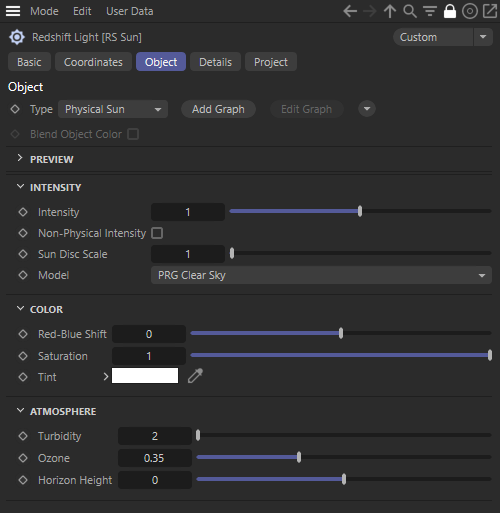This screenshot has height=513, width=500.
Task: Enable Non-Physical Intensity checkbox
Action: coord(157,233)
